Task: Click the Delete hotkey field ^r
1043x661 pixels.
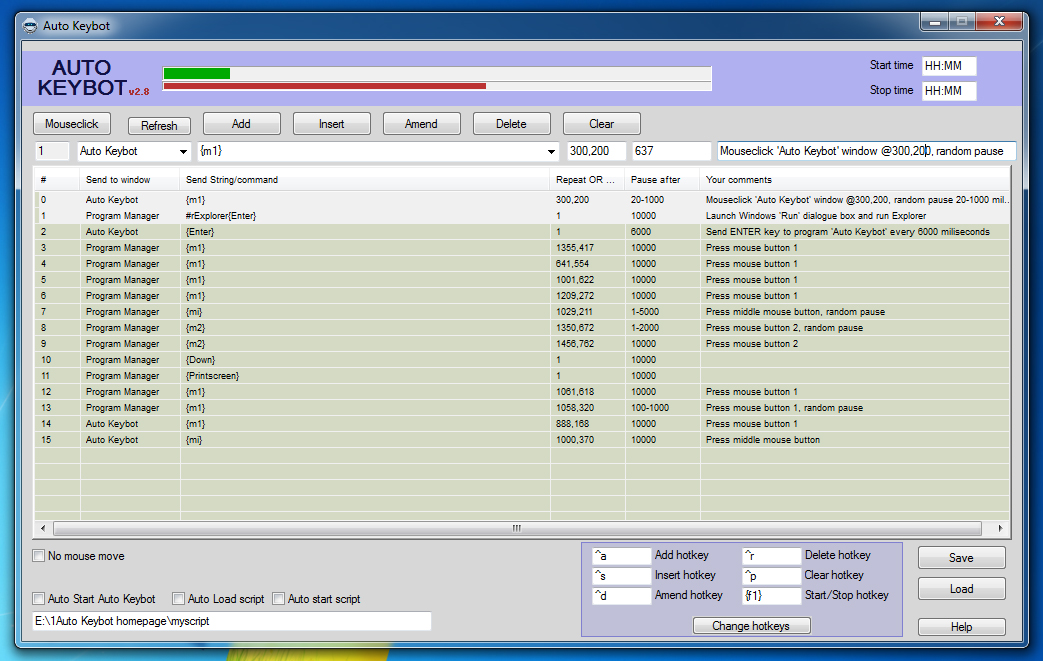Action: (x=771, y=555)
